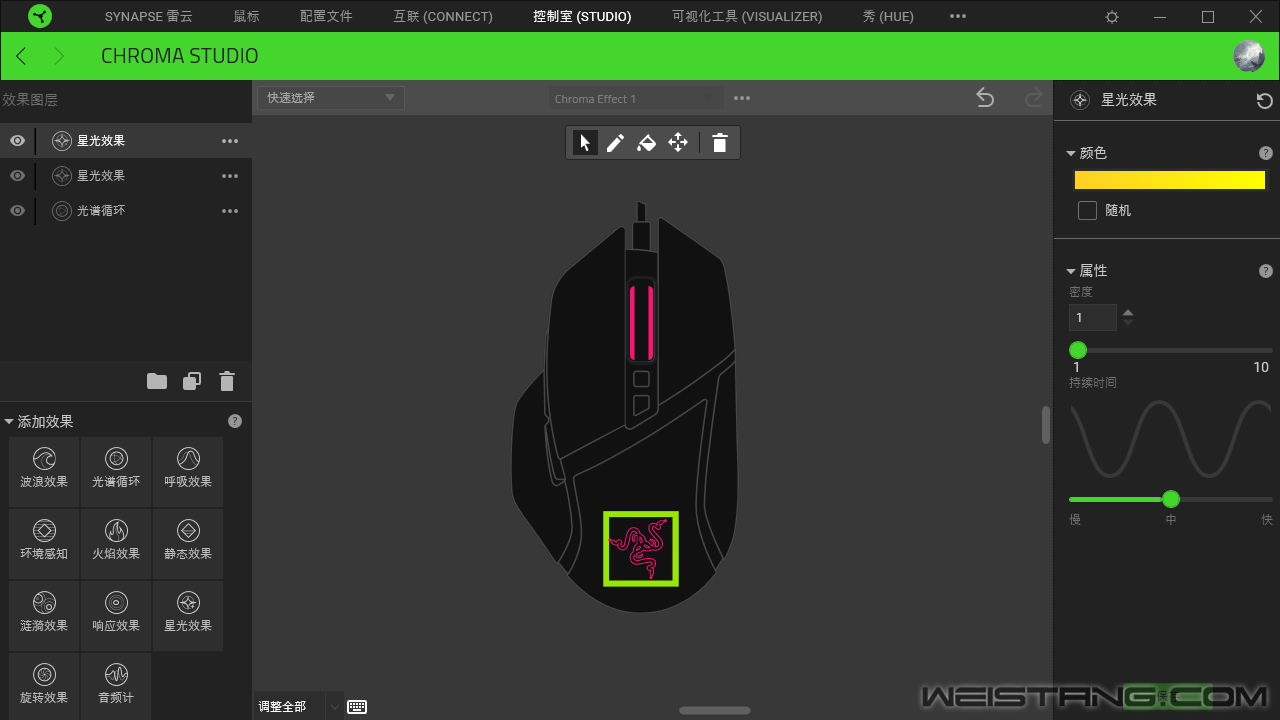Toggle visibility of second 星光效果 layer
The height and width of the screenshot is (720, 1280).
tap(17, 176)
